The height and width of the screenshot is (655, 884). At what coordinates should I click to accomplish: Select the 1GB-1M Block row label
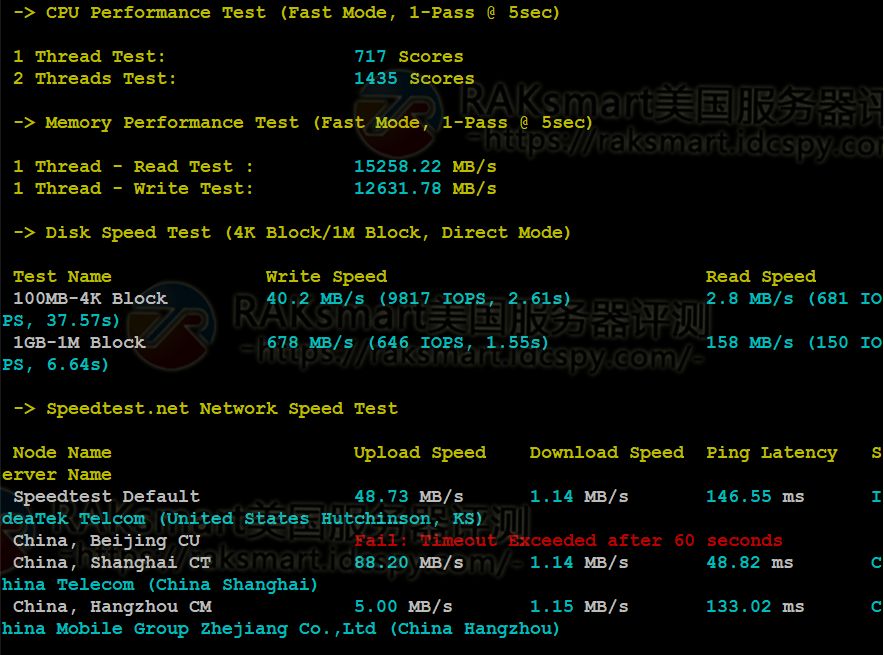79,342
